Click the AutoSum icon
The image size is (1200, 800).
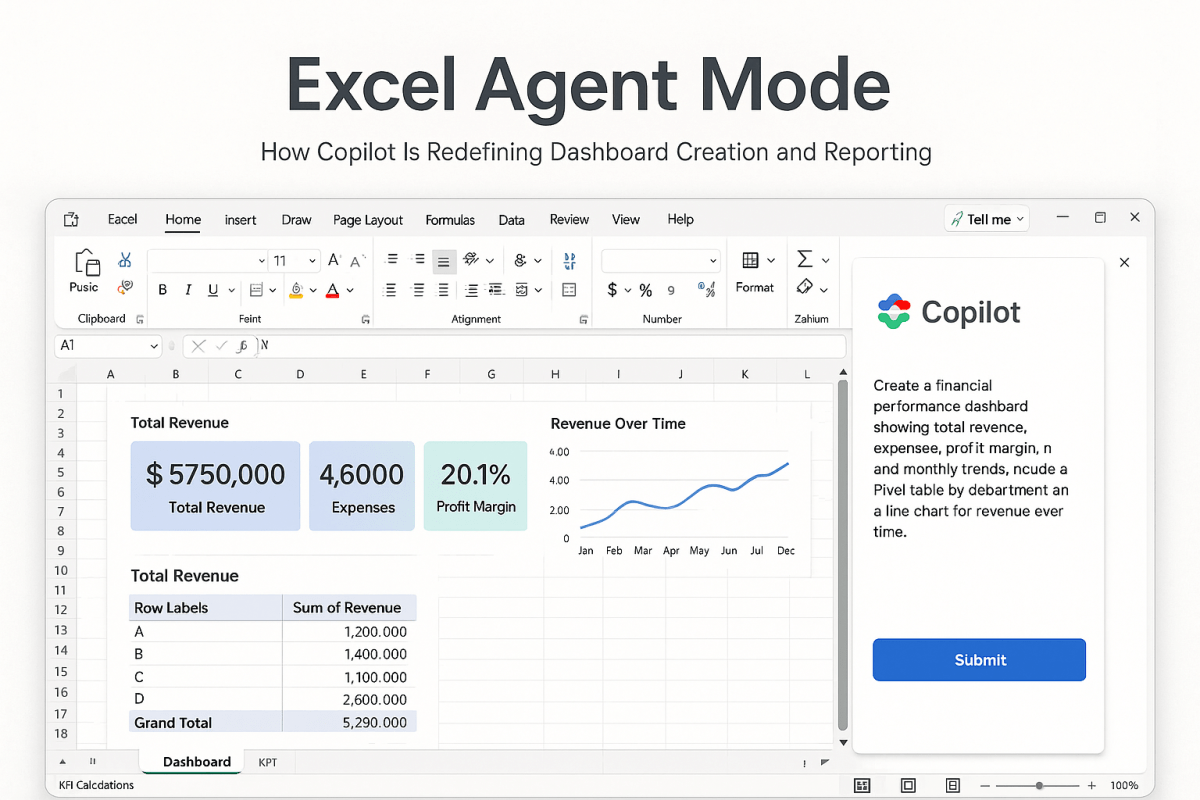806,257
